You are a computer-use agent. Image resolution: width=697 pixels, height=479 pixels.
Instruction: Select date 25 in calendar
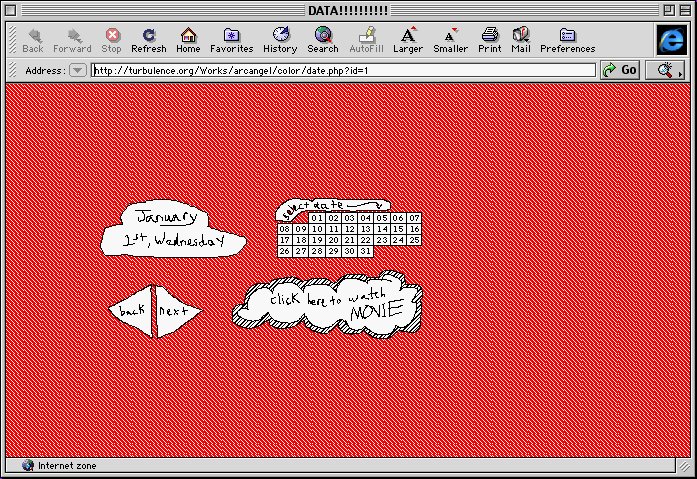click(414, 240)
